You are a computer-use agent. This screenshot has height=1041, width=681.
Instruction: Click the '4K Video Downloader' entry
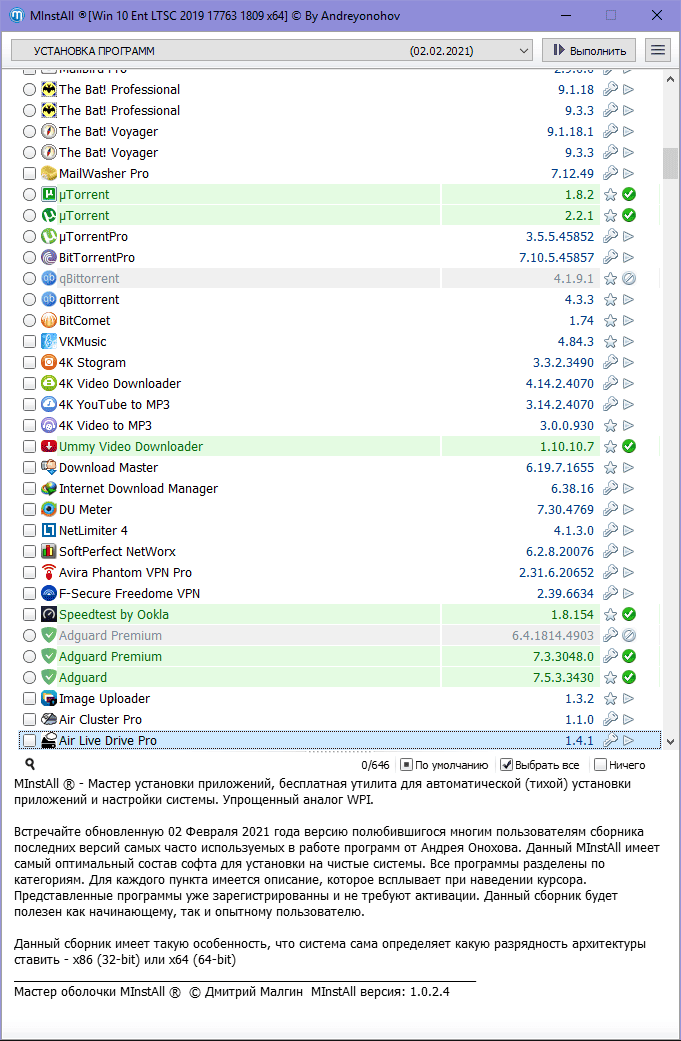(119, 384)
